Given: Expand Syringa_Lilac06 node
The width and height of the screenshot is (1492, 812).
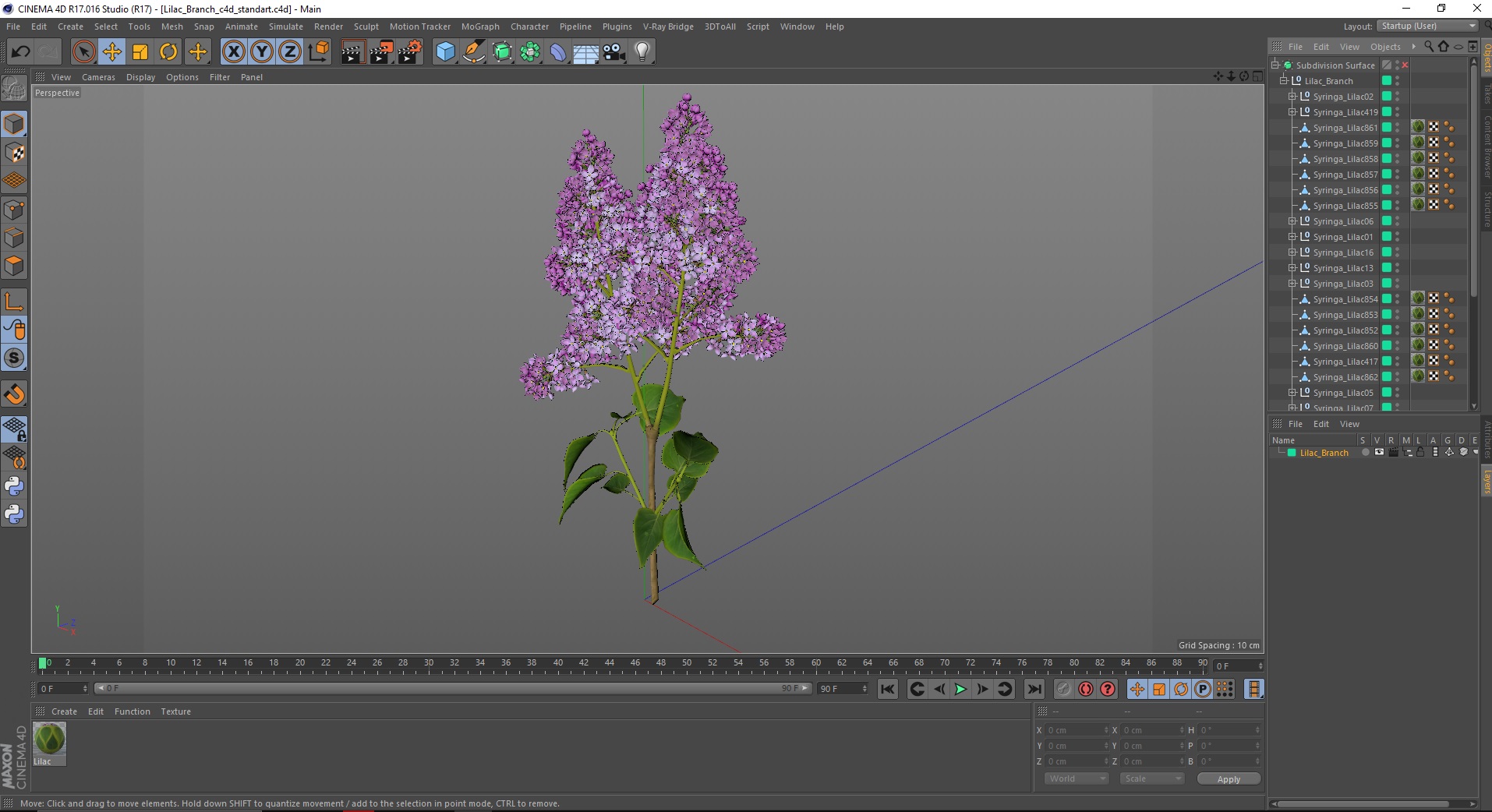Looking at the screenshot, I should tap(1292, 221).
